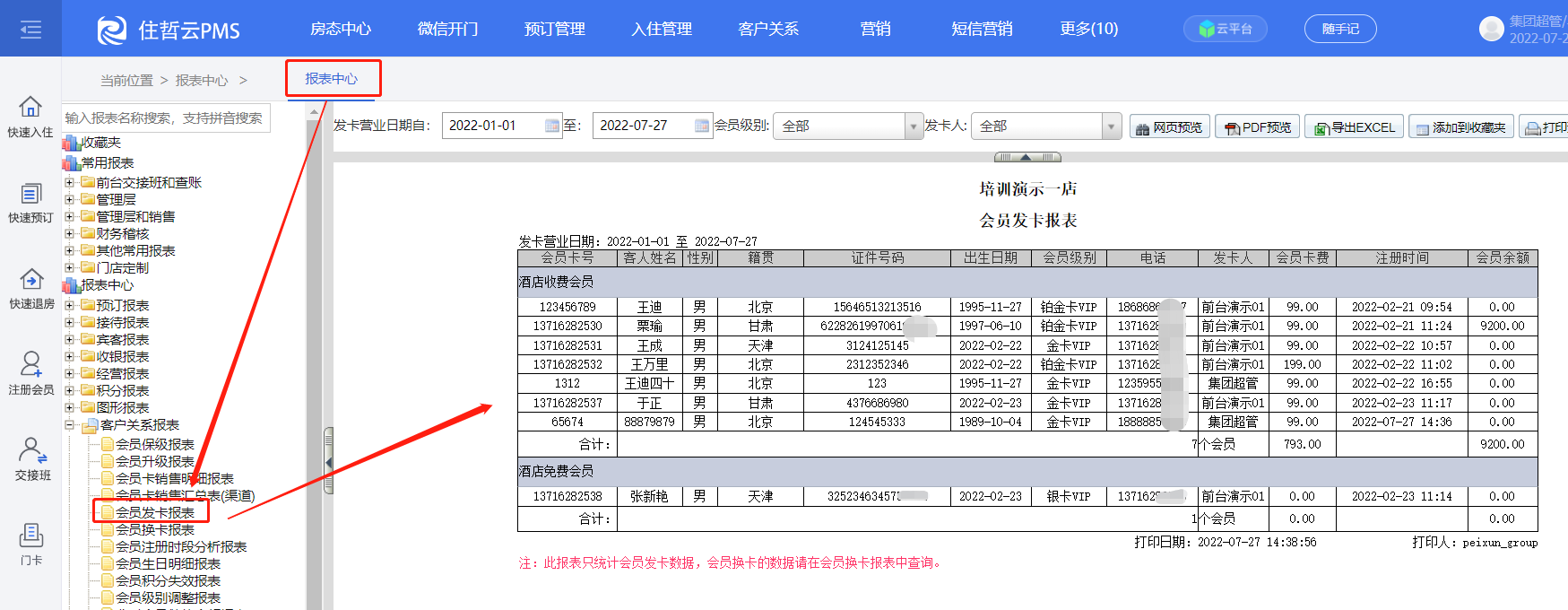Open 云平台 cloud platform button

click(x=1225, y=29)
